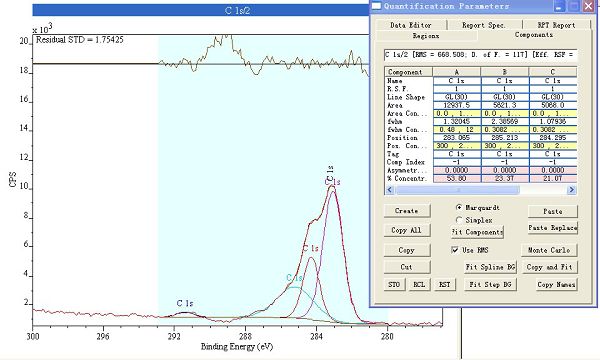Click the C 1s/2 spectrum title bar

201,10
